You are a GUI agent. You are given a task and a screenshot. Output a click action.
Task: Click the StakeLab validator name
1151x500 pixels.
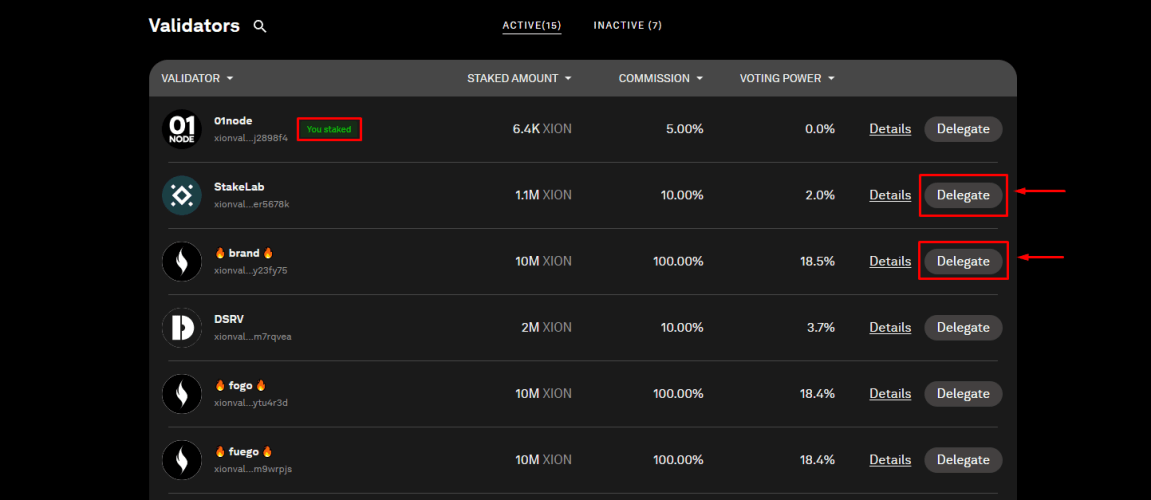click(x=239, y=186)
